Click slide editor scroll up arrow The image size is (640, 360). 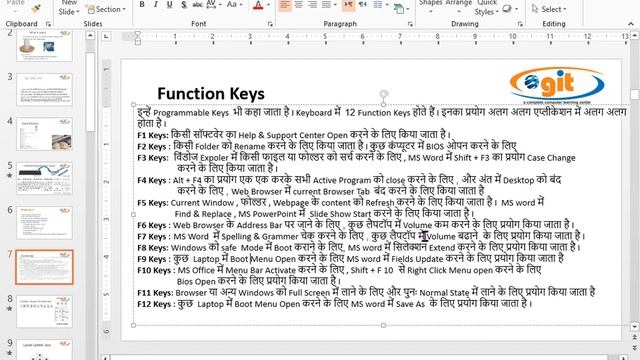635,36
